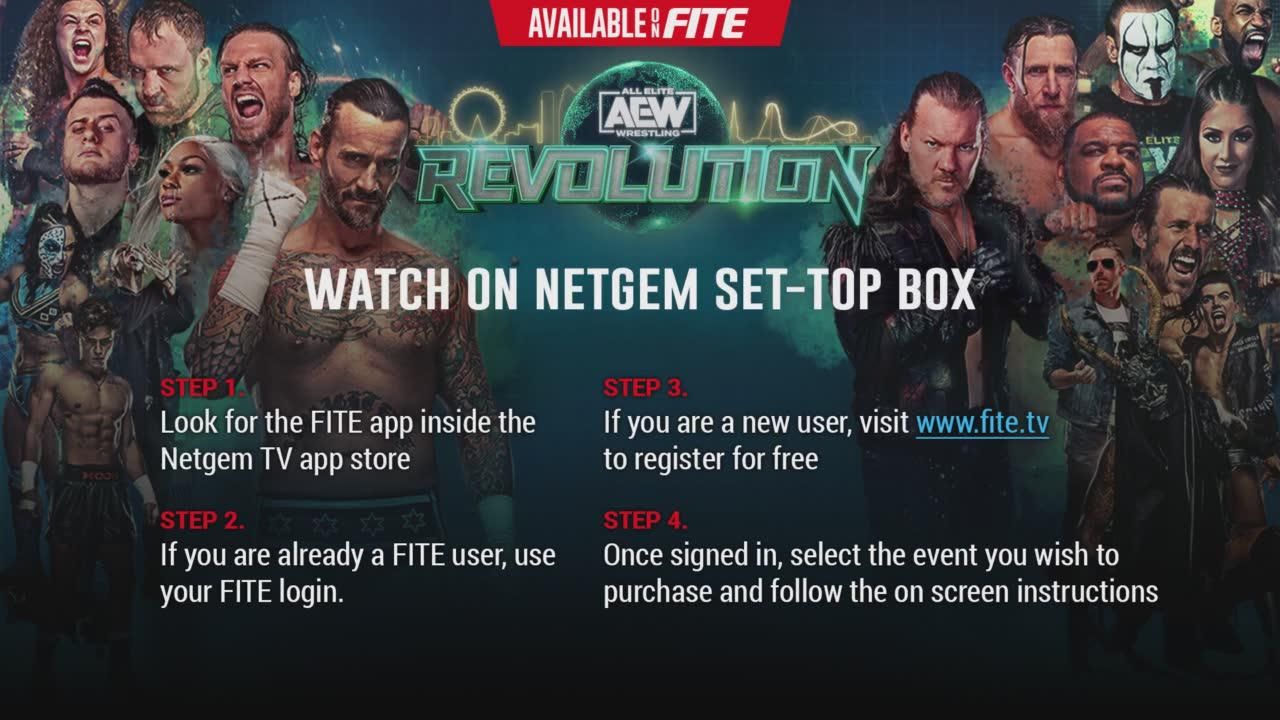Click the Step 4 red label

[645, 520]
